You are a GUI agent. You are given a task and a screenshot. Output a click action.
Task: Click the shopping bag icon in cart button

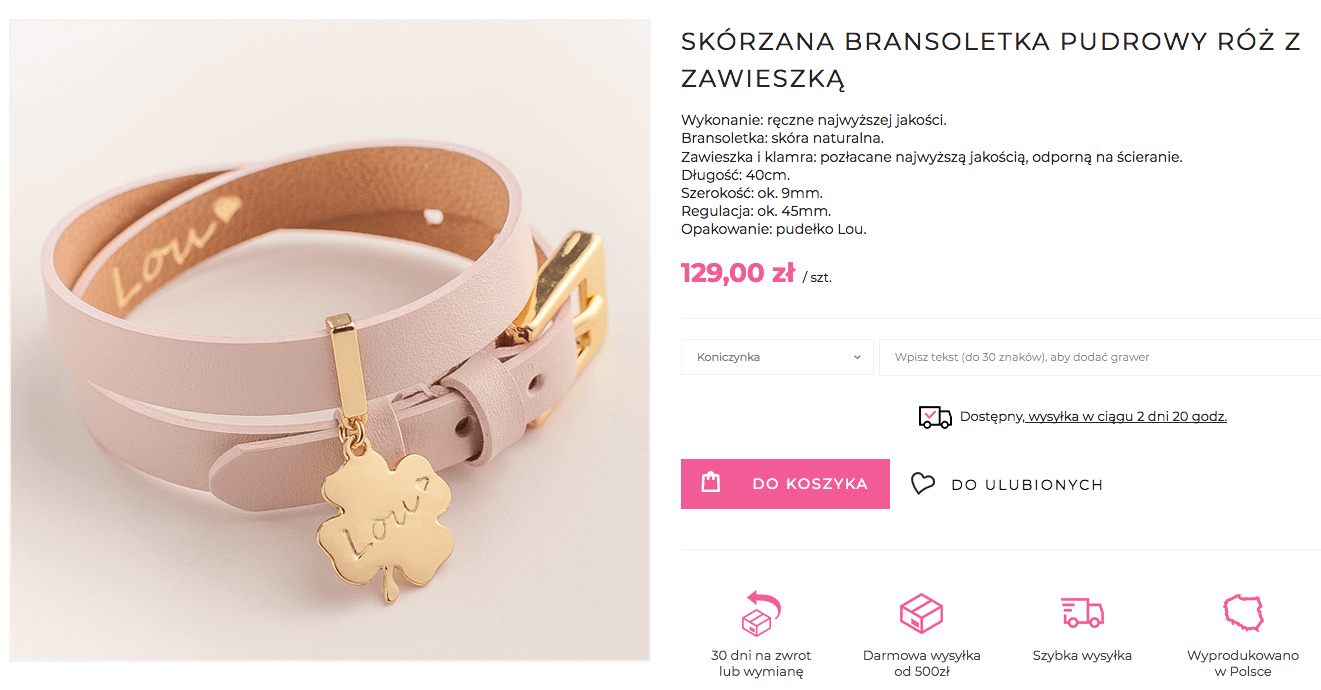(x=711, y=483)
